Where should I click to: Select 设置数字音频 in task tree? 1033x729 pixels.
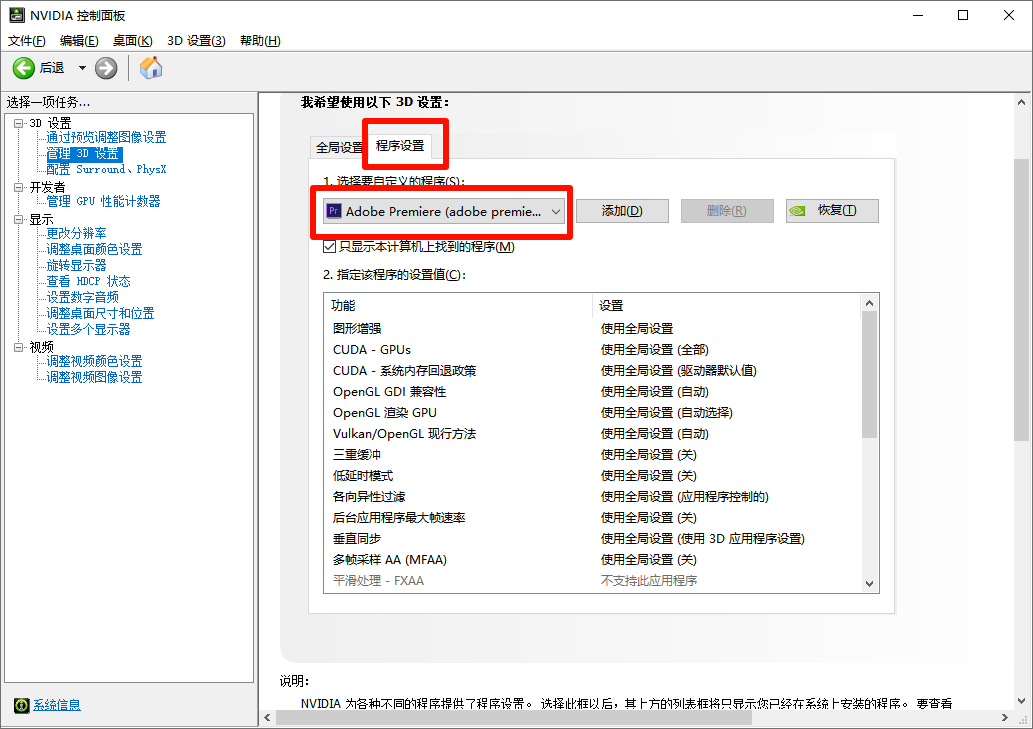click(x=82, y=297)
